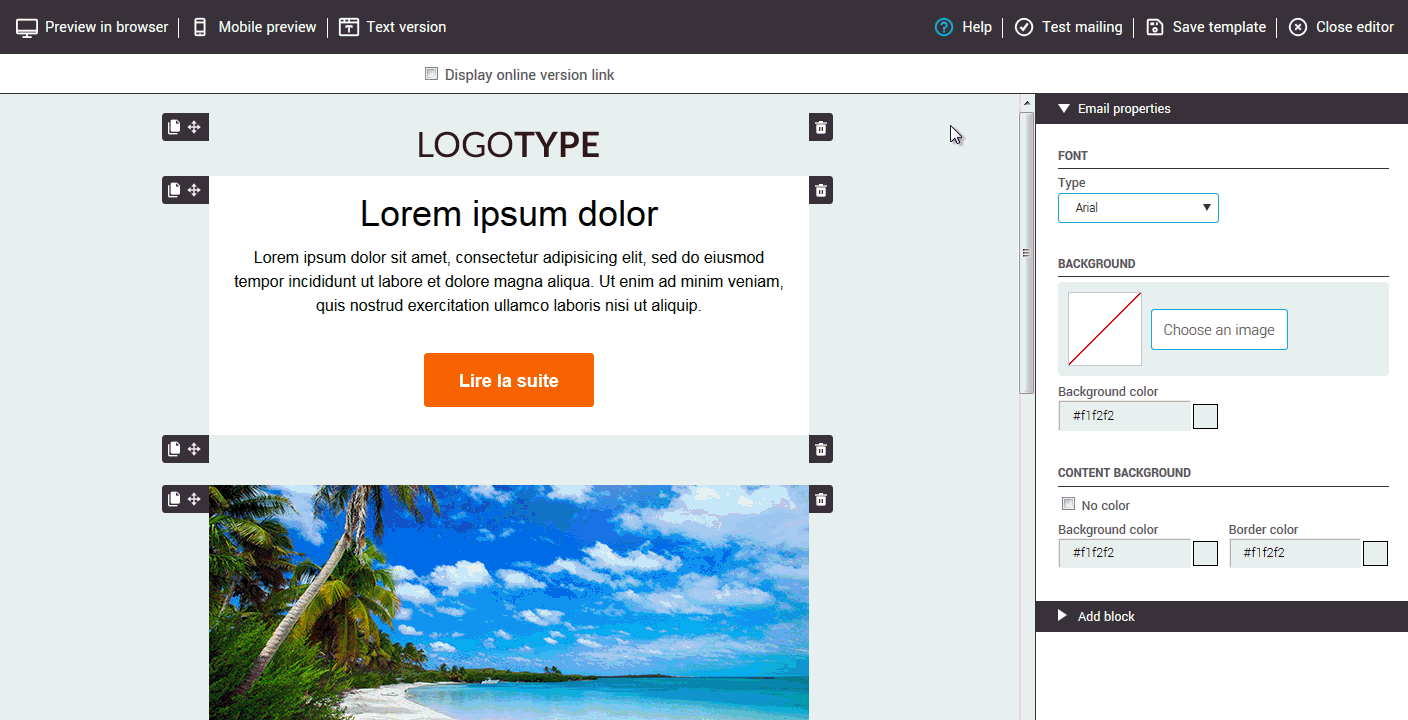The image size is (1408, 720).
Task: Open Mobile preview
Action: [254, 27]
